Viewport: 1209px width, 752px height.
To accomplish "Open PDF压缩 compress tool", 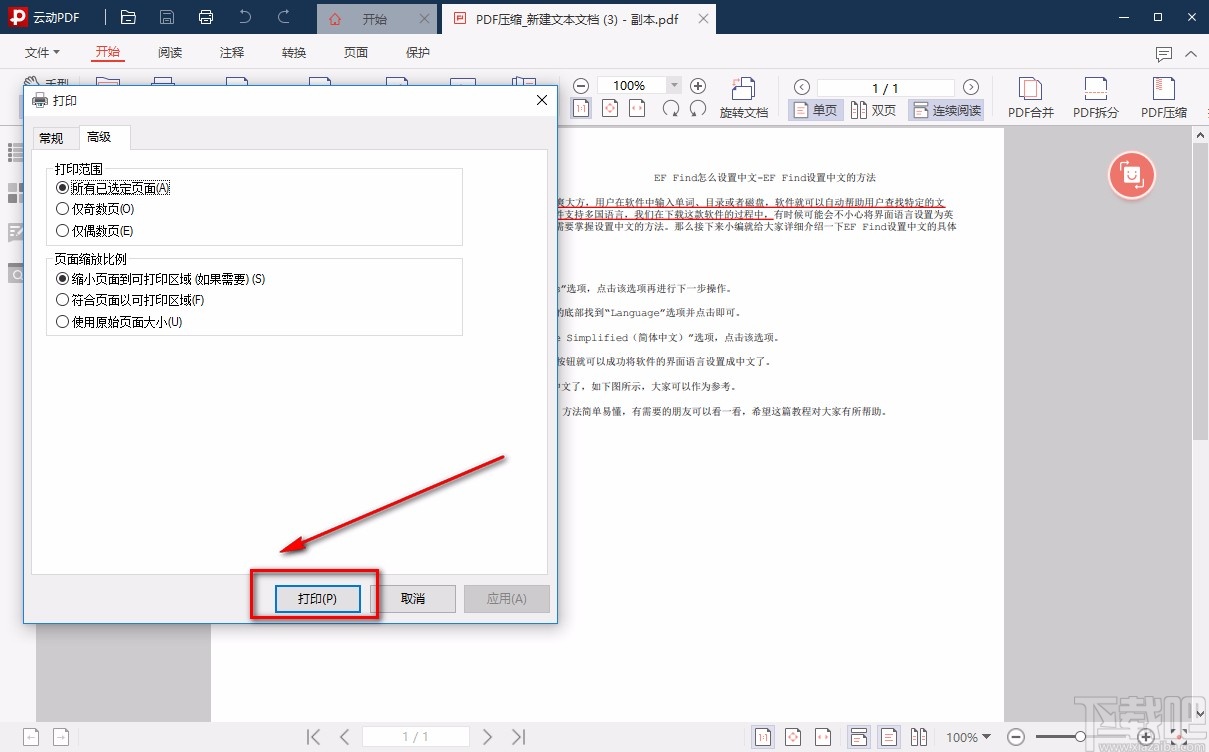I will coord(1164,98).
